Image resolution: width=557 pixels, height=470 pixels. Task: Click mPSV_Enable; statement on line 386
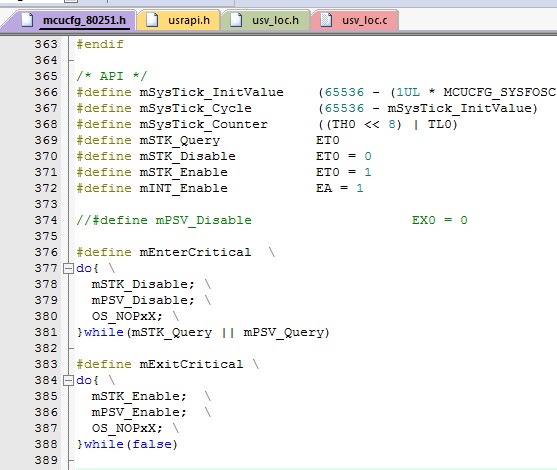point(139,412)
